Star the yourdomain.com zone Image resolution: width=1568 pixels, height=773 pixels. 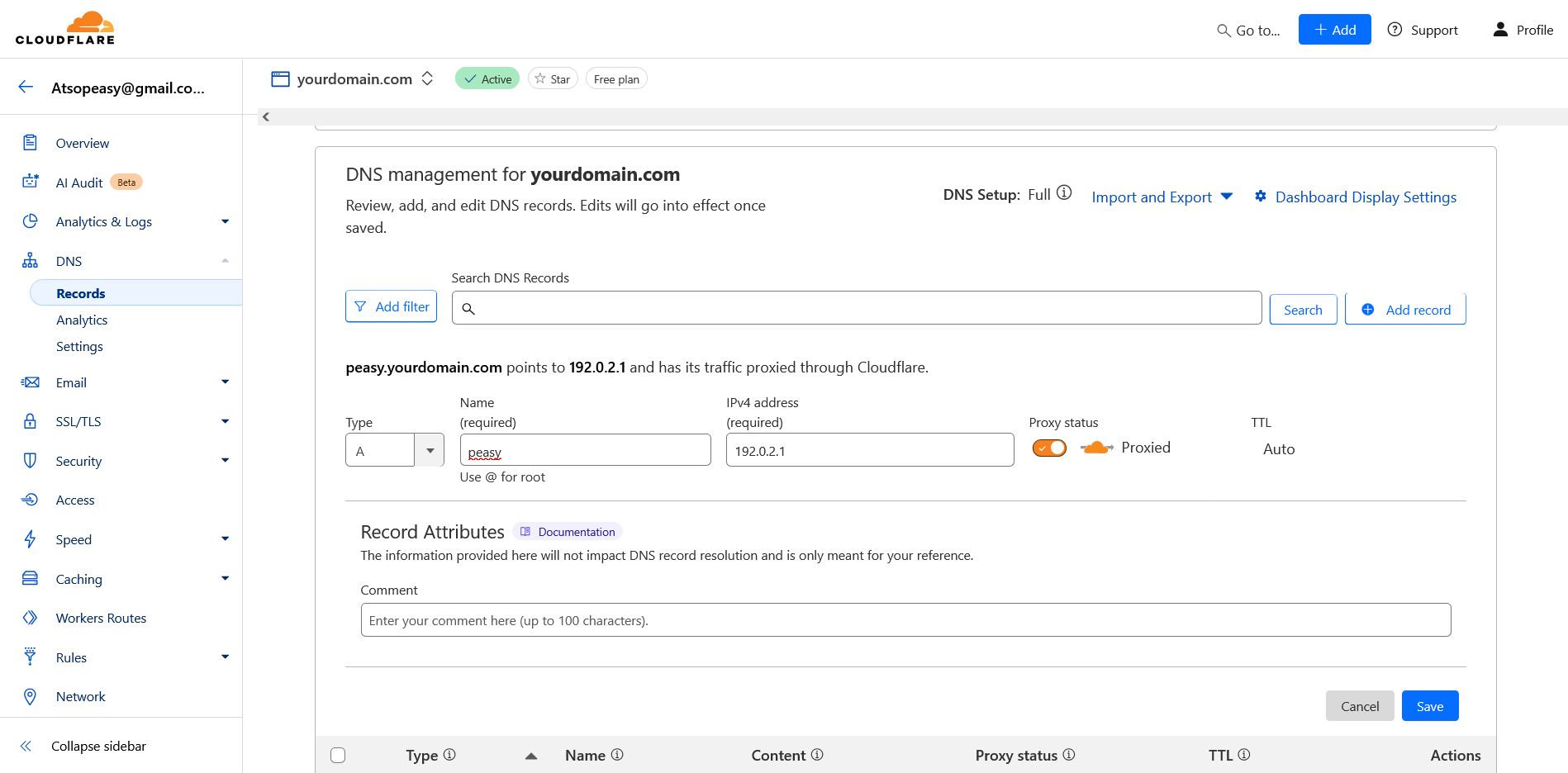(553, 79)
